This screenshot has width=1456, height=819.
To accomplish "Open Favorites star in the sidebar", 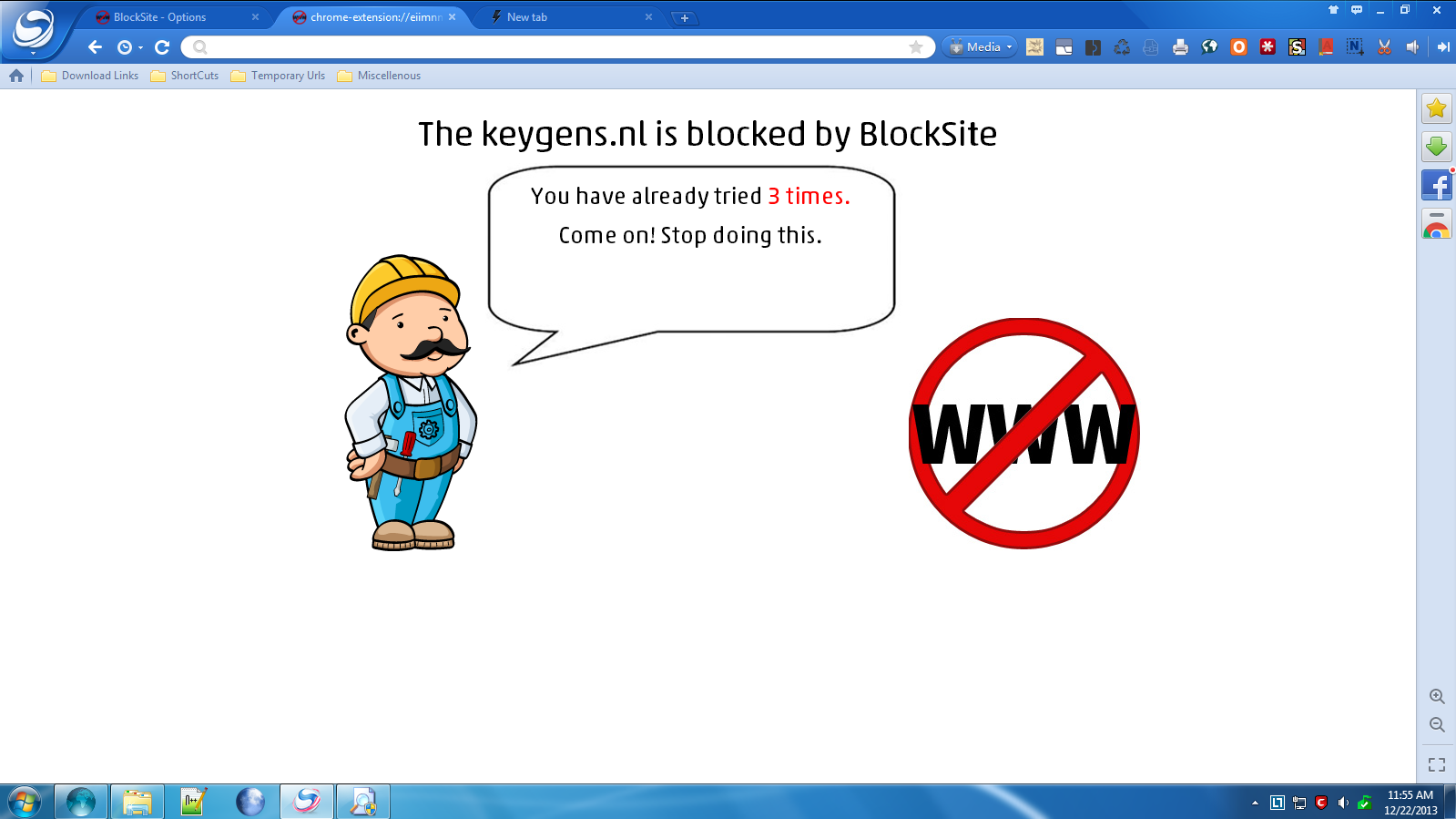I will [1436, 108].
